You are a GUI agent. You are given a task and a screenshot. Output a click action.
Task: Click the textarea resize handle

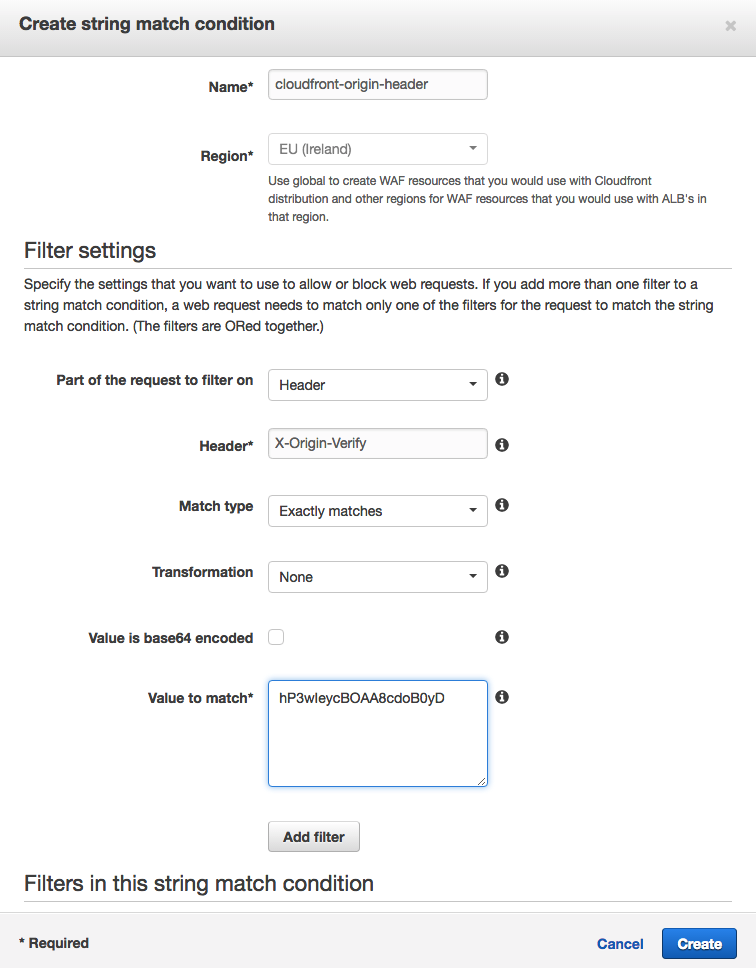tap(481, 781)
